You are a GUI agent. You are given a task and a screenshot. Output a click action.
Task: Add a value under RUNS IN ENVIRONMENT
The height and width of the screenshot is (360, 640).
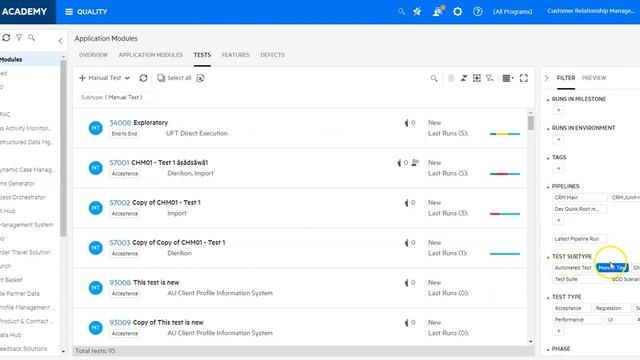[x=558, y=140]
